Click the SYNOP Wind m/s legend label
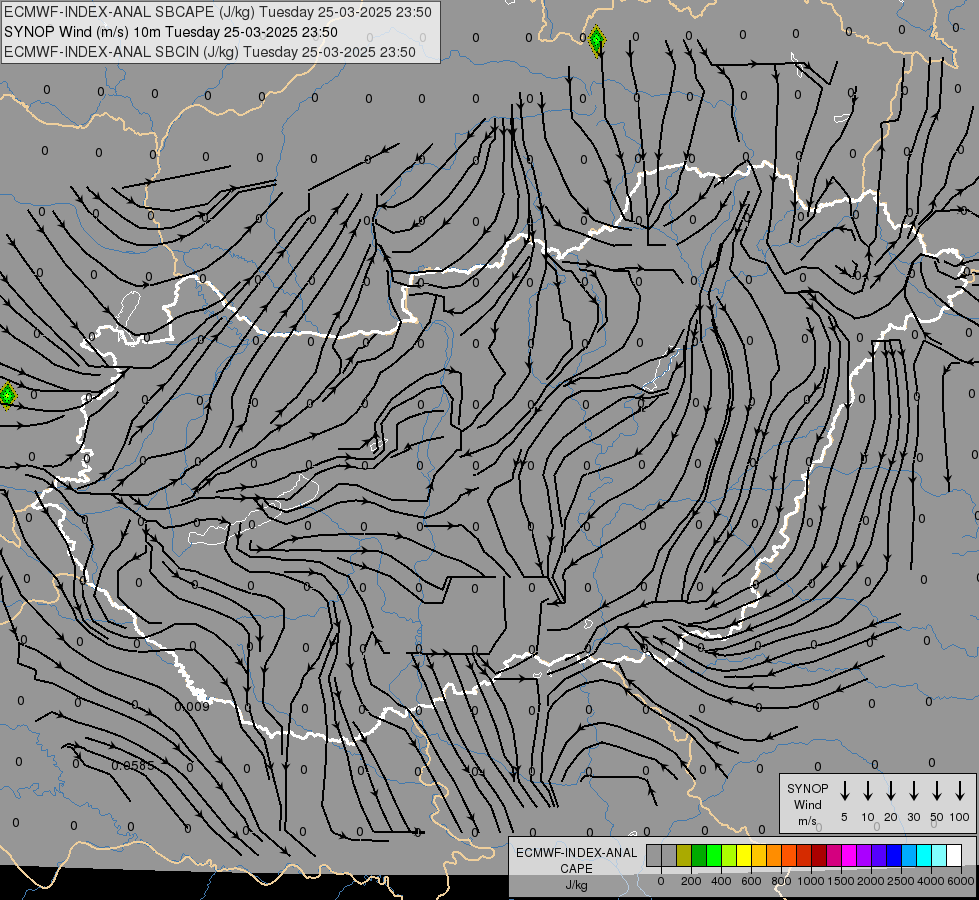Viewport: 979px width, 900px height. coord(807,804)
